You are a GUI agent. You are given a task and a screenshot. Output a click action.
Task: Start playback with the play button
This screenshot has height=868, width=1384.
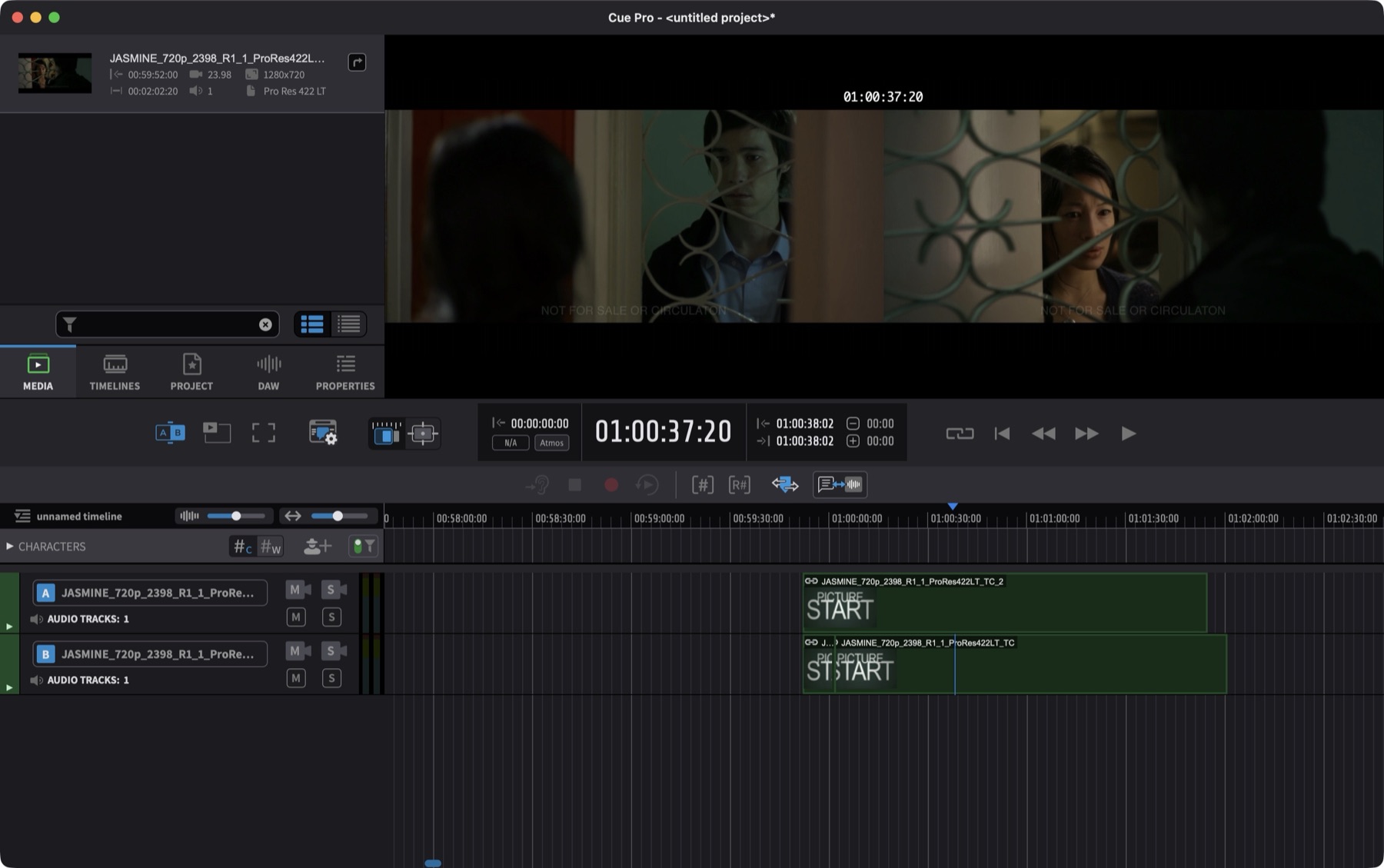pyautogui.click(x=1128, y=434)
